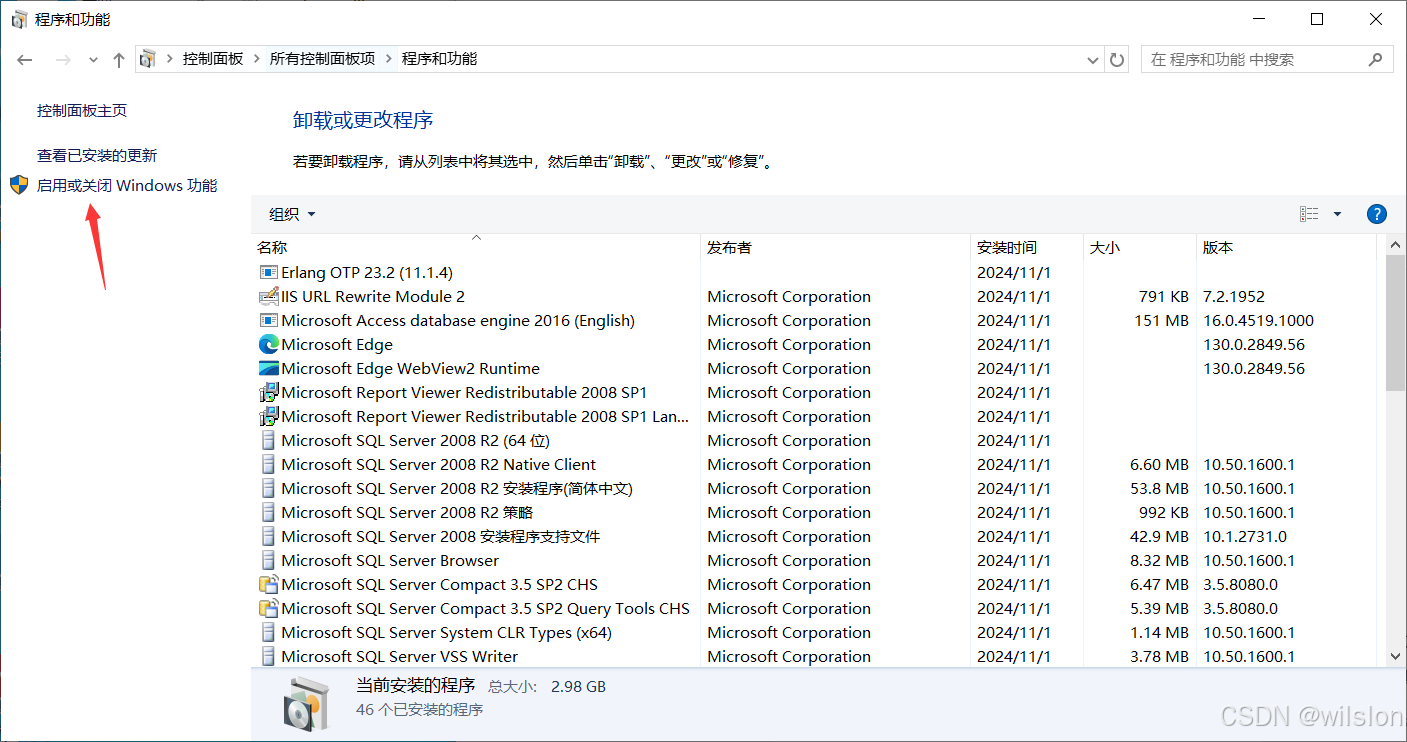Sort the list by 安装时间 column header

(x=1027, y=247)
